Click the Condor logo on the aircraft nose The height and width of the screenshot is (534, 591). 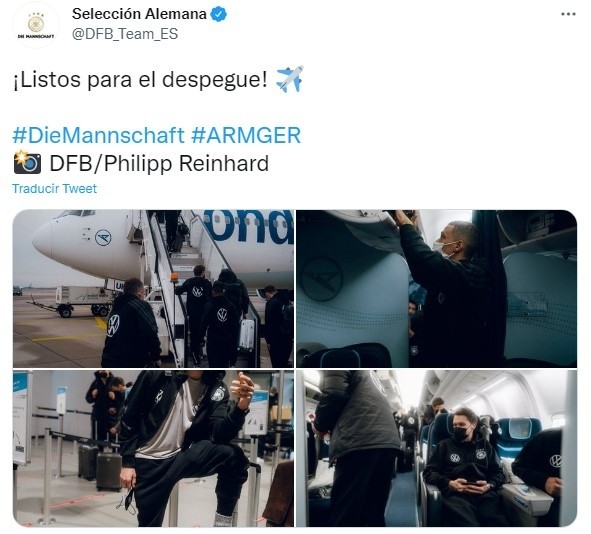point(103,238)
